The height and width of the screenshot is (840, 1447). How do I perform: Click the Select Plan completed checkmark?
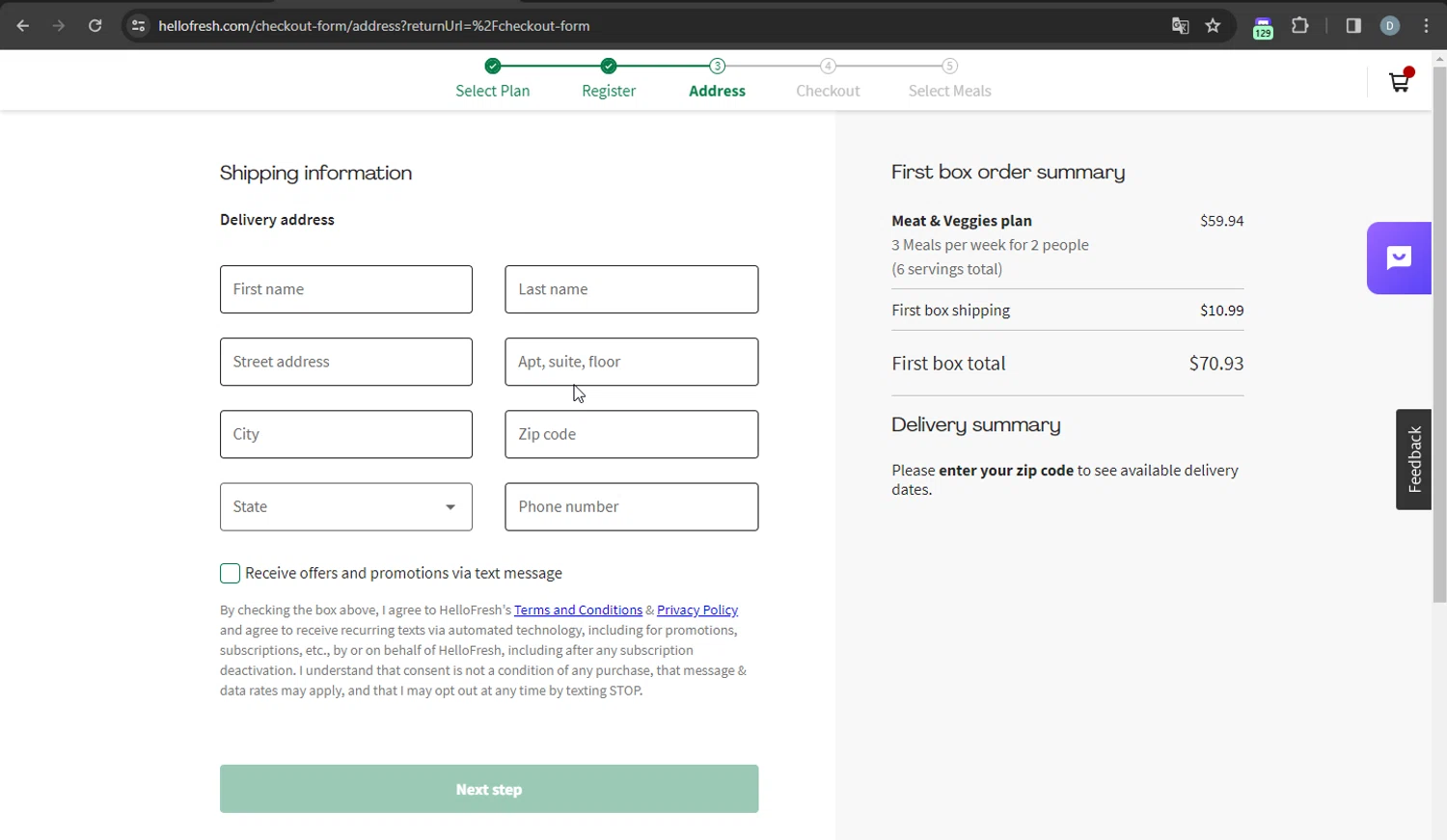click(x=493, y=66)
